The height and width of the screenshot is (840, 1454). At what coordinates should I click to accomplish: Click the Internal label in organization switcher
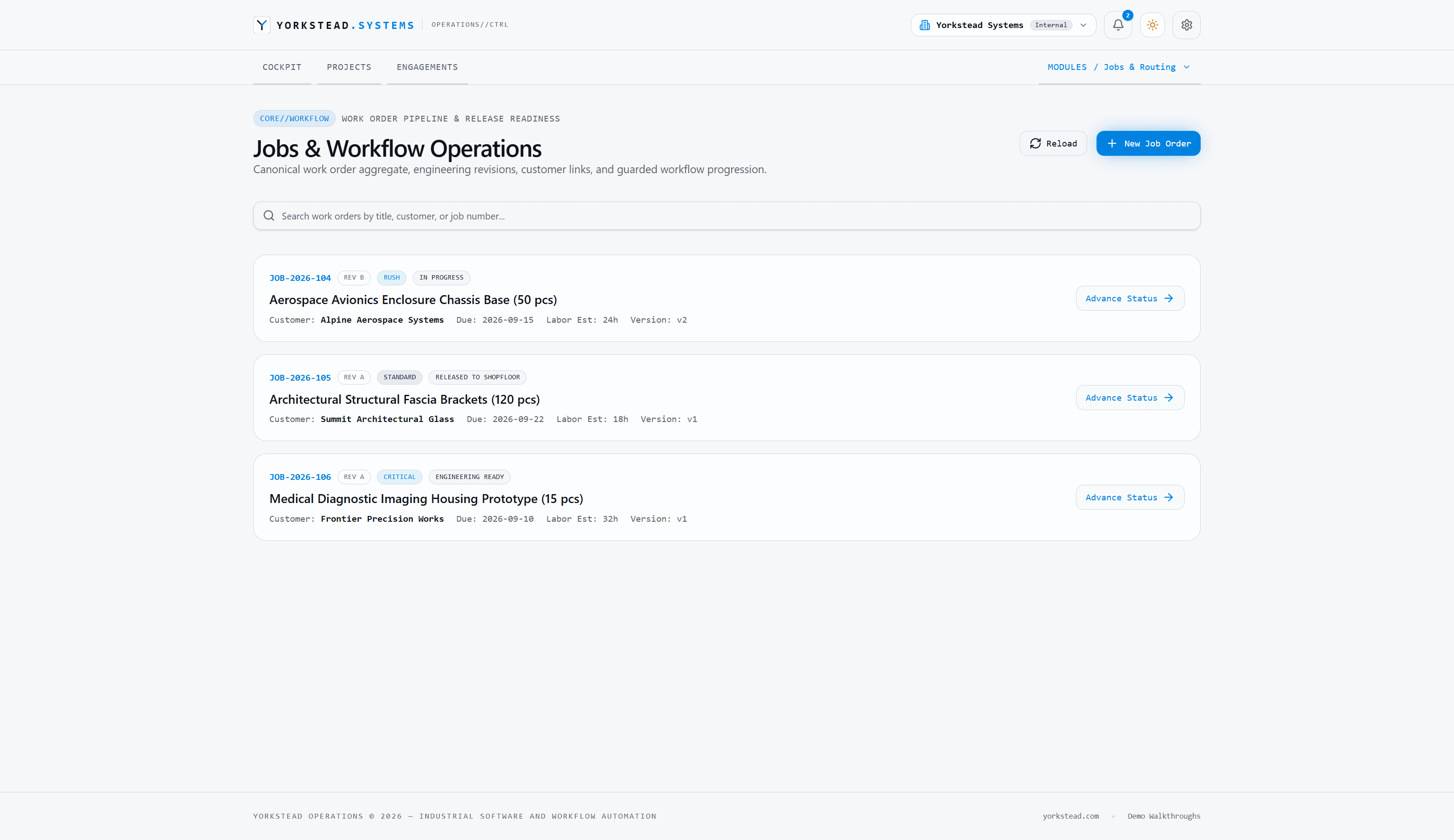(1051, 25)
